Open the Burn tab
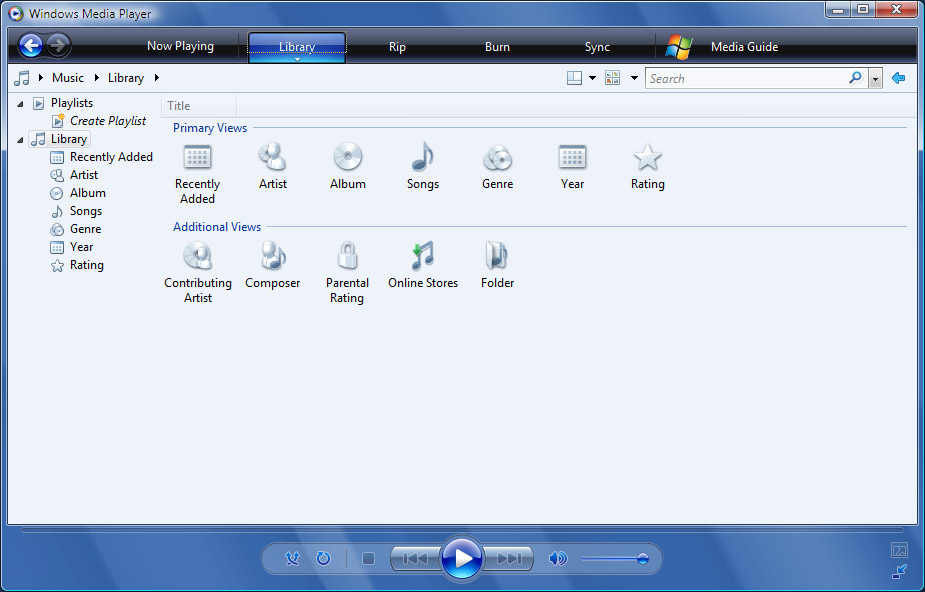The image size is (925, 592). click(x=497, y=47)
